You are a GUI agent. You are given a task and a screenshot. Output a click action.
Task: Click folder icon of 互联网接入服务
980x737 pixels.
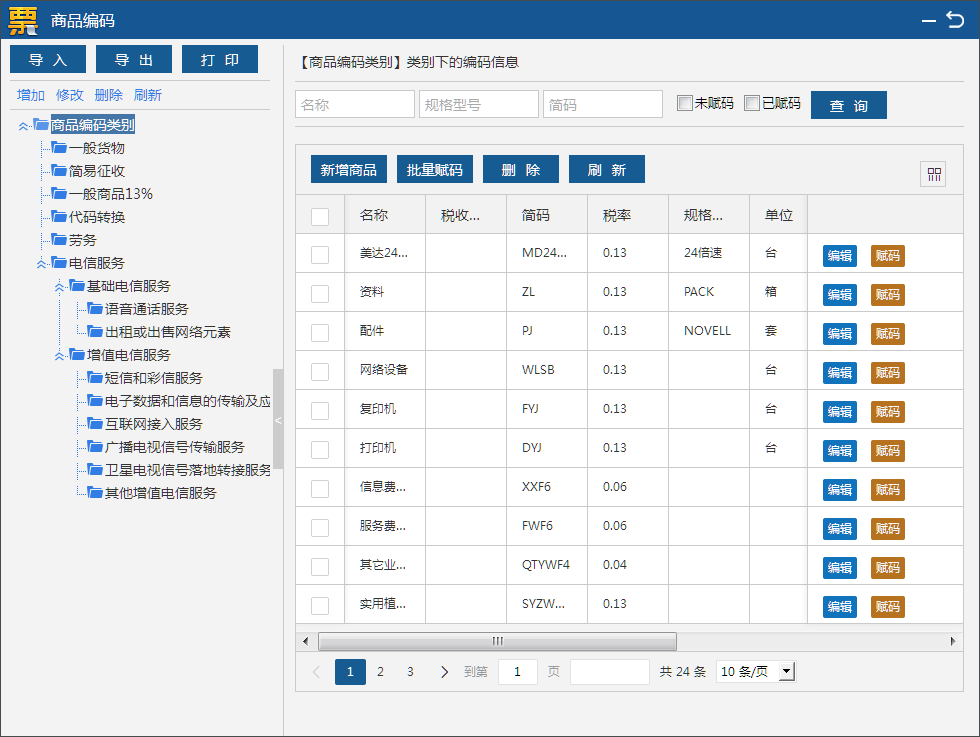click(x=95, y=424)
